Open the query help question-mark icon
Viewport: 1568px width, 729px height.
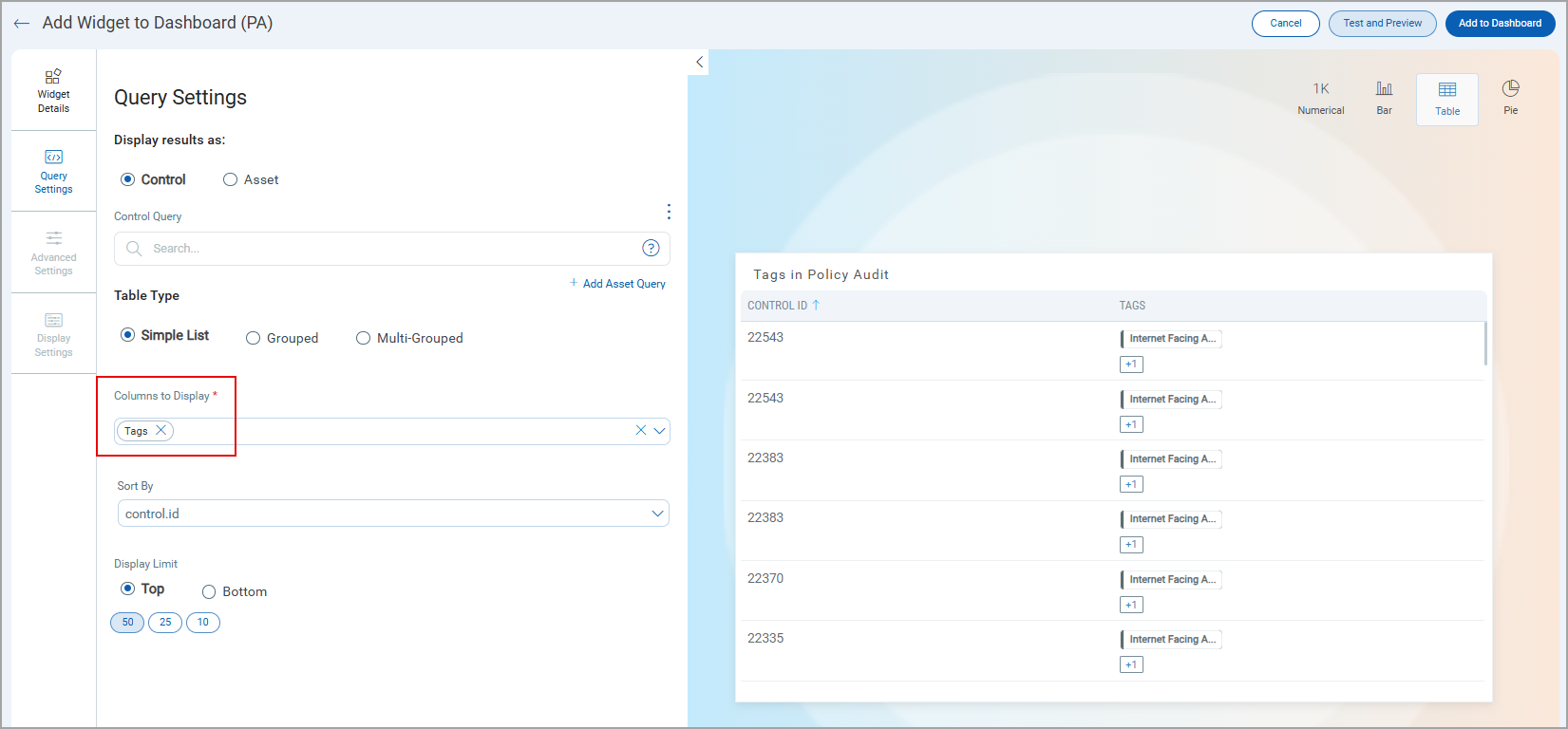tap(651, 248)
